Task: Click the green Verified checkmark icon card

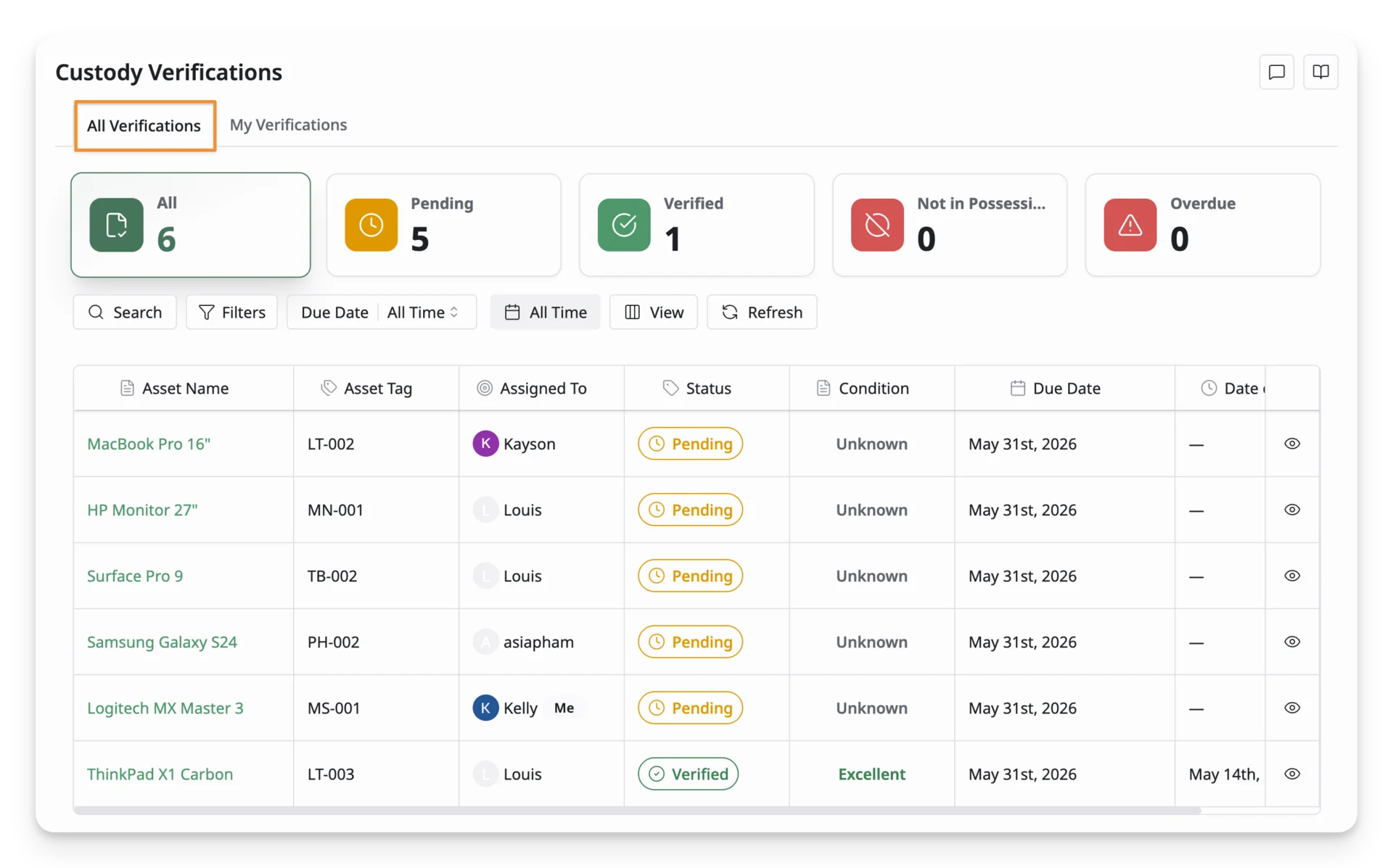Action: tap(696, 225)
